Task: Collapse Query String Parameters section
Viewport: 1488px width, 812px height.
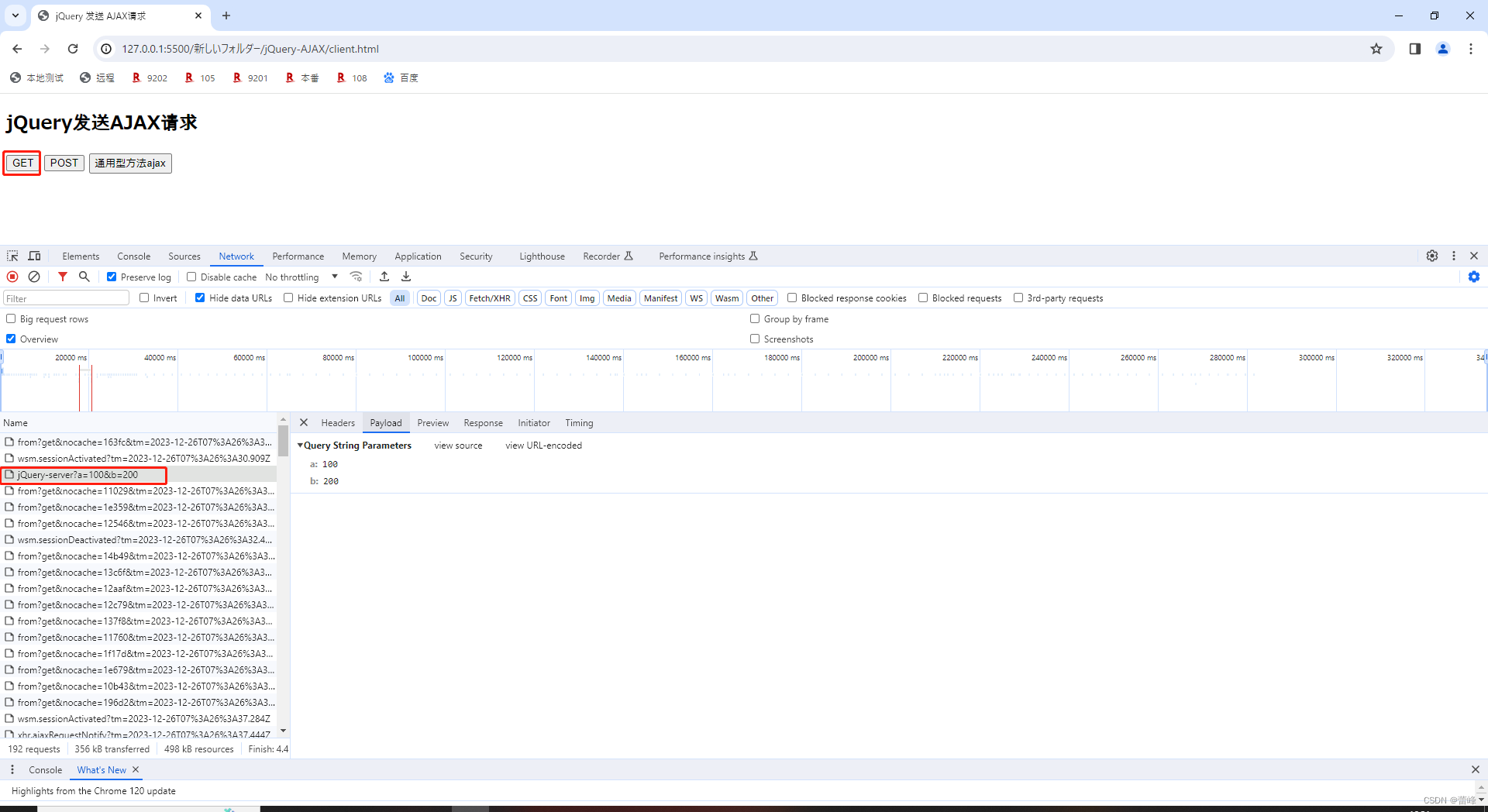Action: click(x=300, y=446)
